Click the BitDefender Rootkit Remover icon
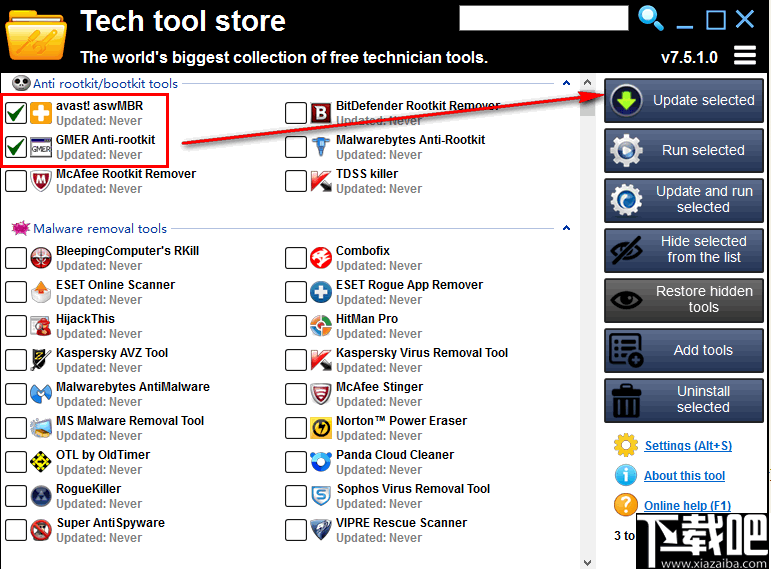 [x=321, y=113]
